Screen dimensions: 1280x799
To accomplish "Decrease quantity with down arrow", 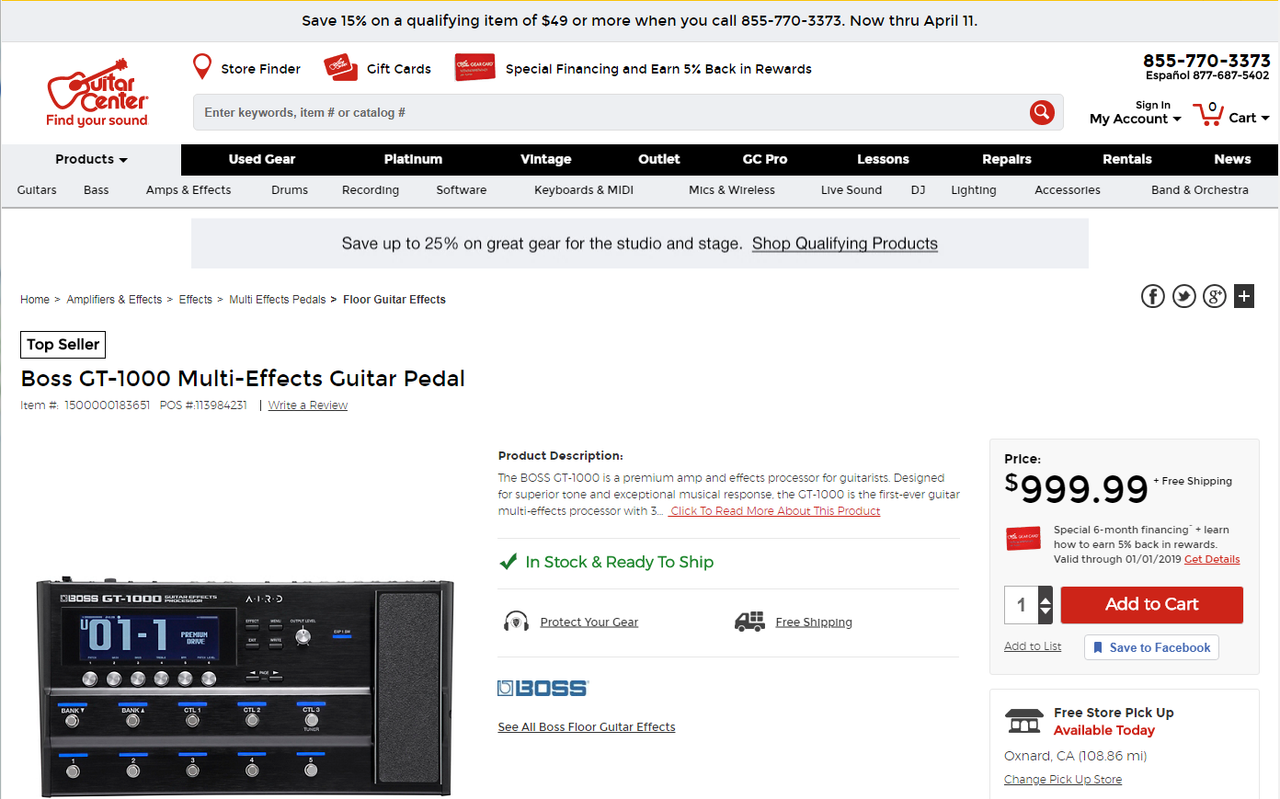I will [x=1046, y=612].
